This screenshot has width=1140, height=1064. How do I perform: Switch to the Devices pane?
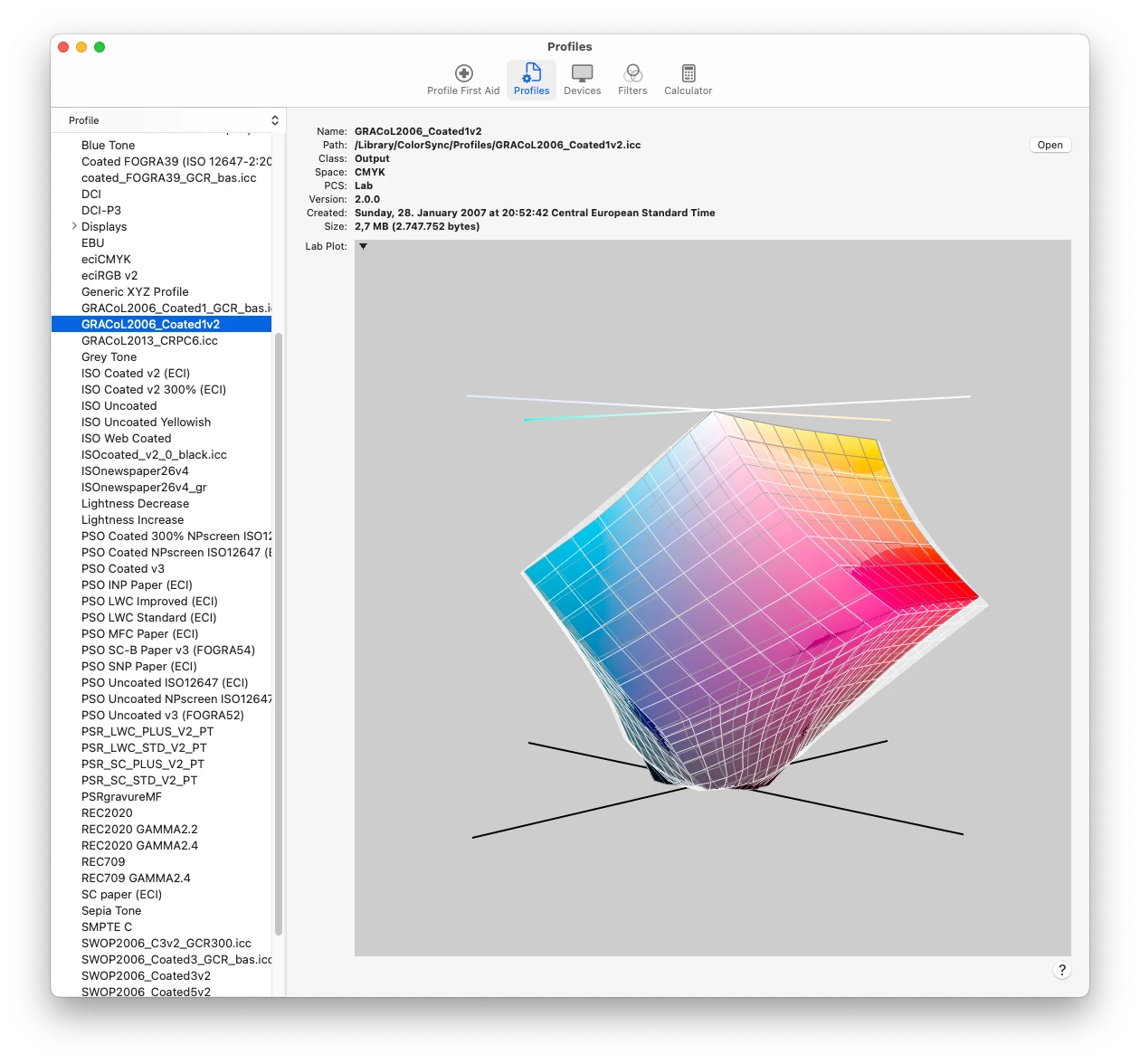[x=583, y=80]
